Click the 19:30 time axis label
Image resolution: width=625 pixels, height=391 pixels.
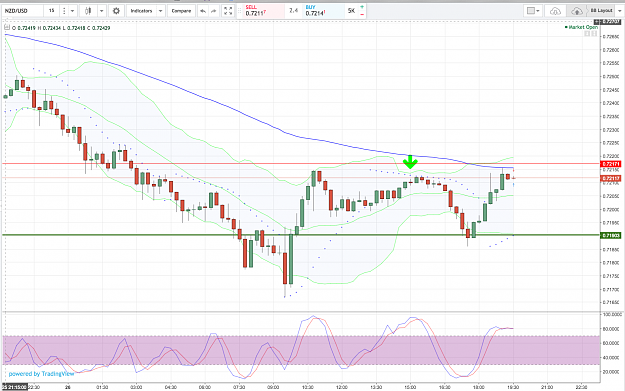point(513,387)
